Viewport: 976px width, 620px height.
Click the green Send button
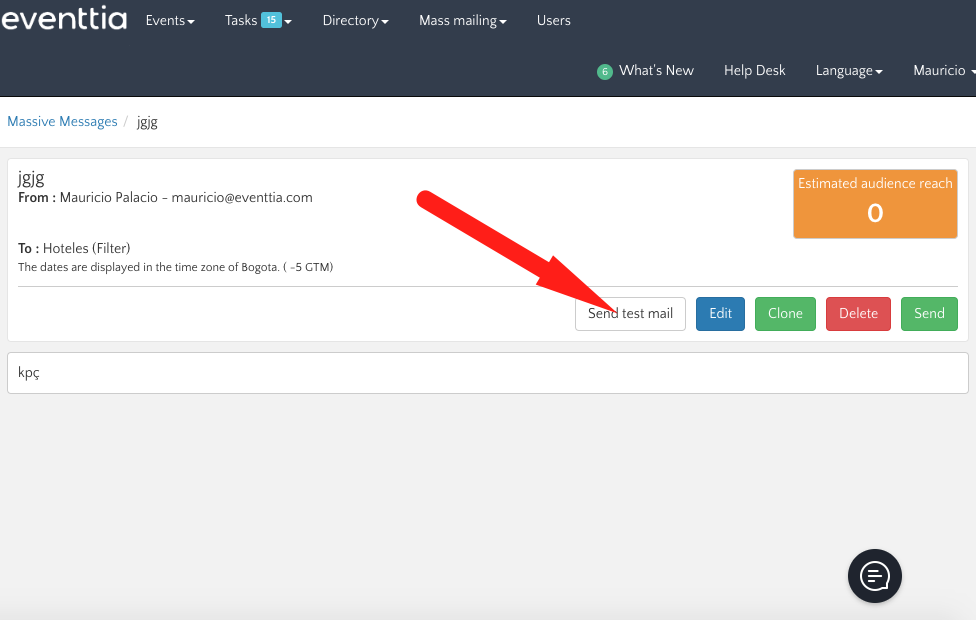[x=929, y=314]
